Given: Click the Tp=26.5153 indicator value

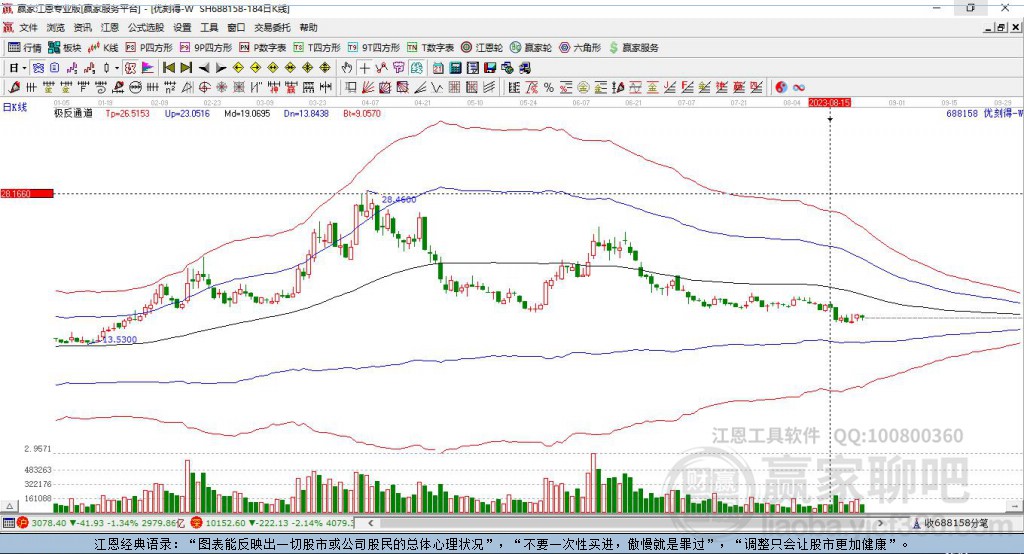Looking at the screenshot, I should pyautogui.click(x=127, y=113).
